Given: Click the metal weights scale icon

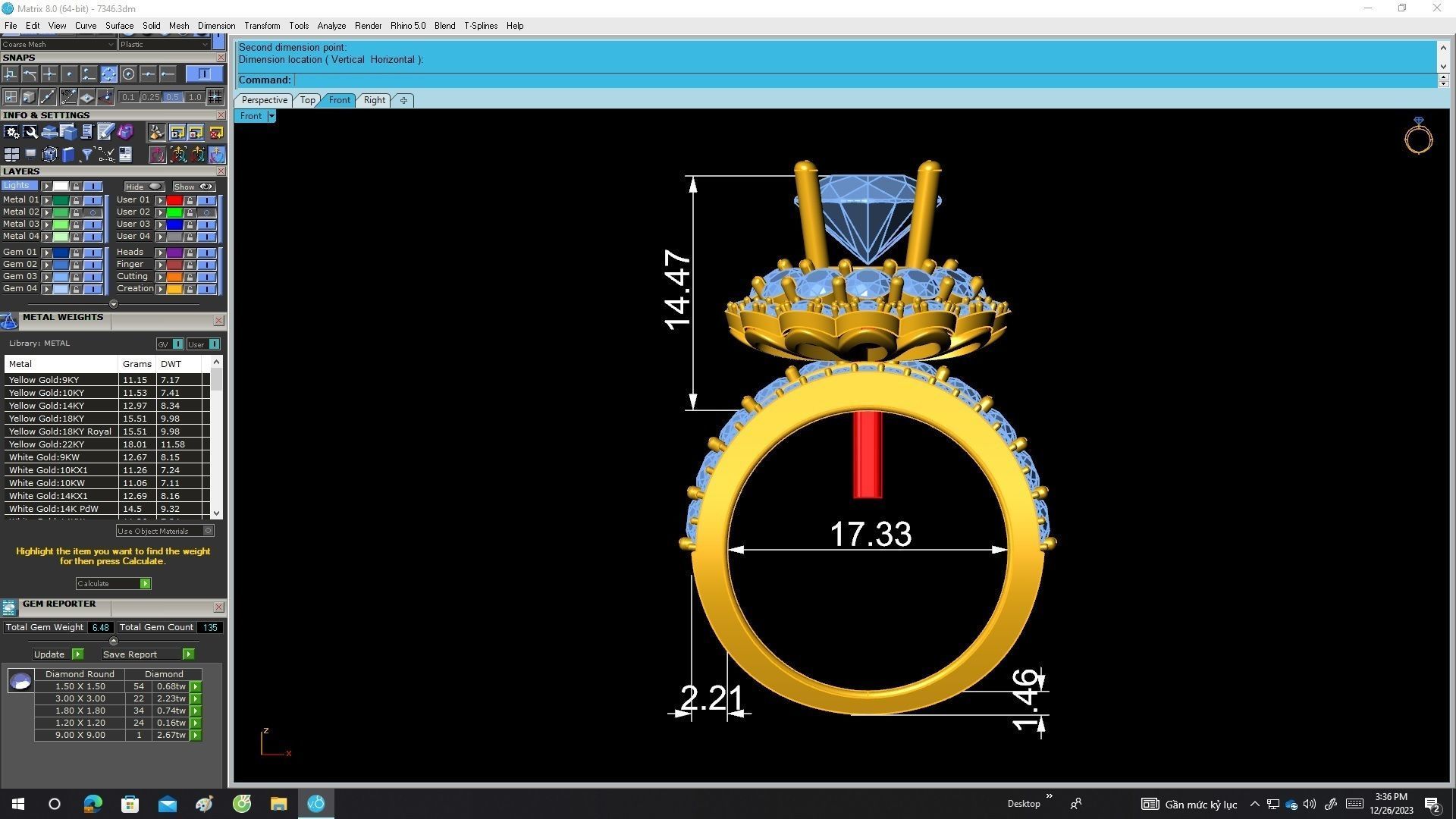Looking at the screenshot, I should click(x=9, y=322).
